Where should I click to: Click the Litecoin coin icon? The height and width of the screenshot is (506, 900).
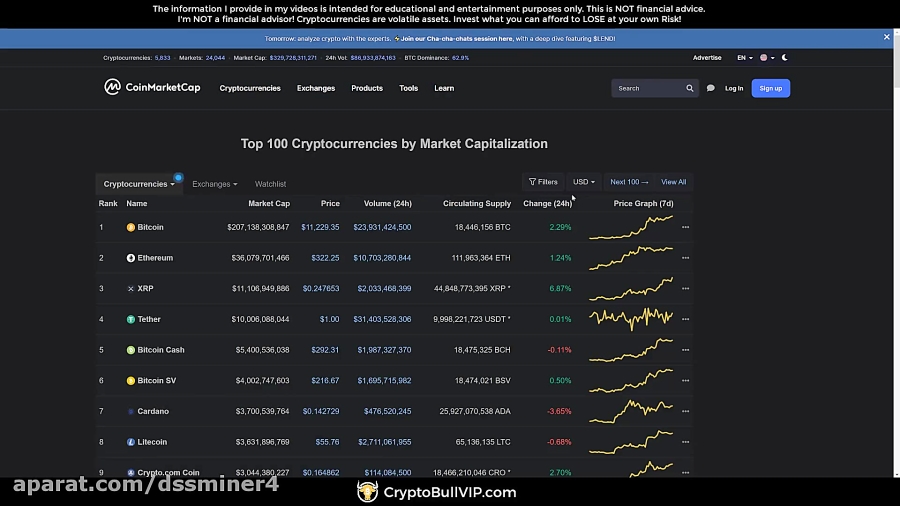131,442
